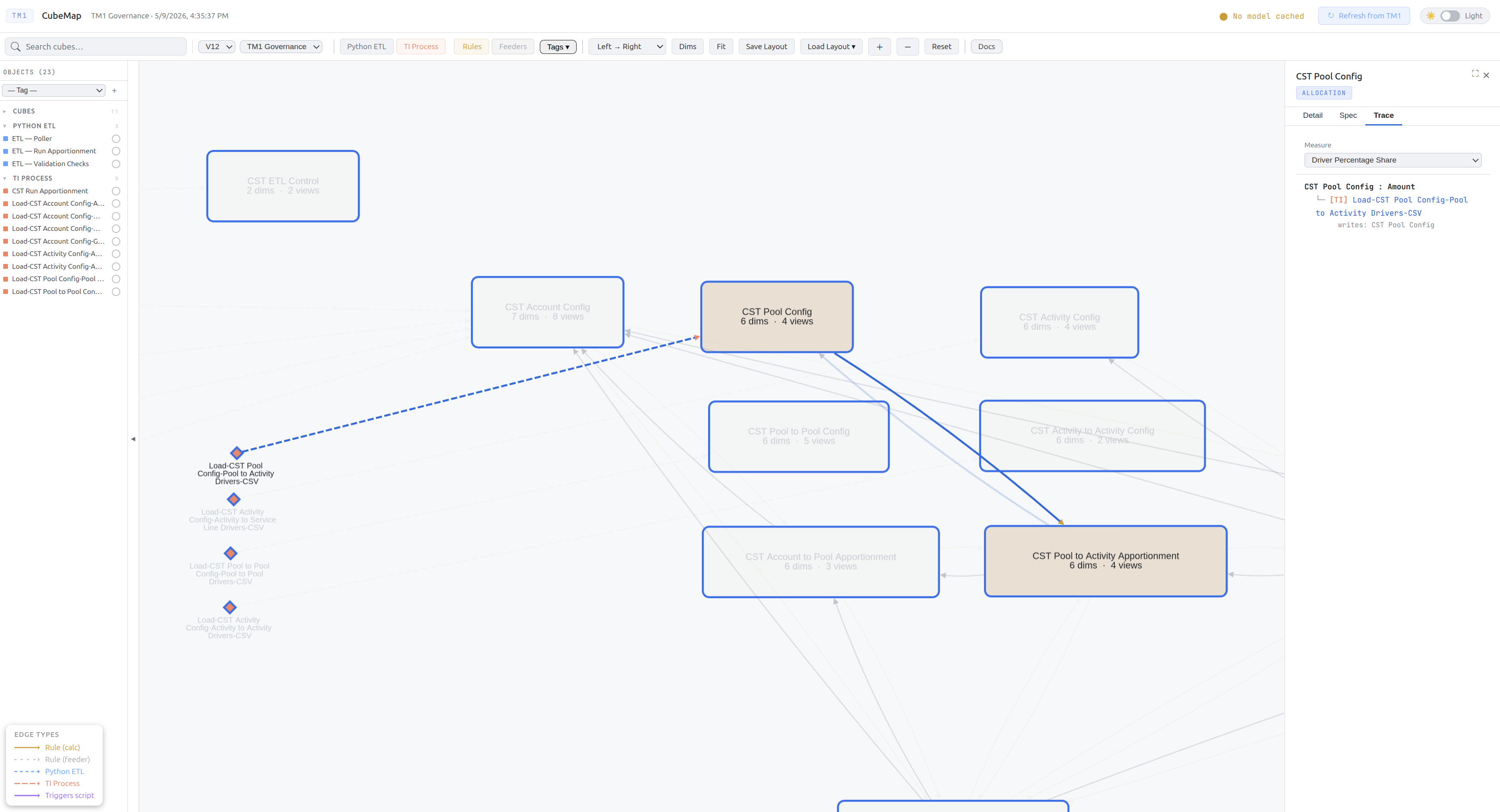Toggle the circle for Load-CST Pool Config-Pool row
Viewport: 1500px width, 812px height.
tap(116, 279)
